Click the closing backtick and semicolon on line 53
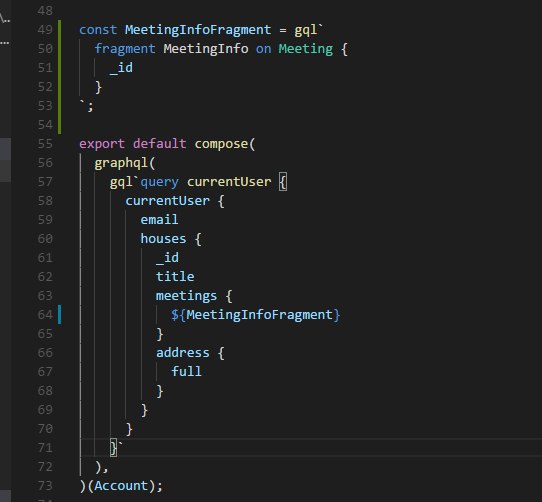The height and width of the screenshot is (502, 542). pos(86,106)
